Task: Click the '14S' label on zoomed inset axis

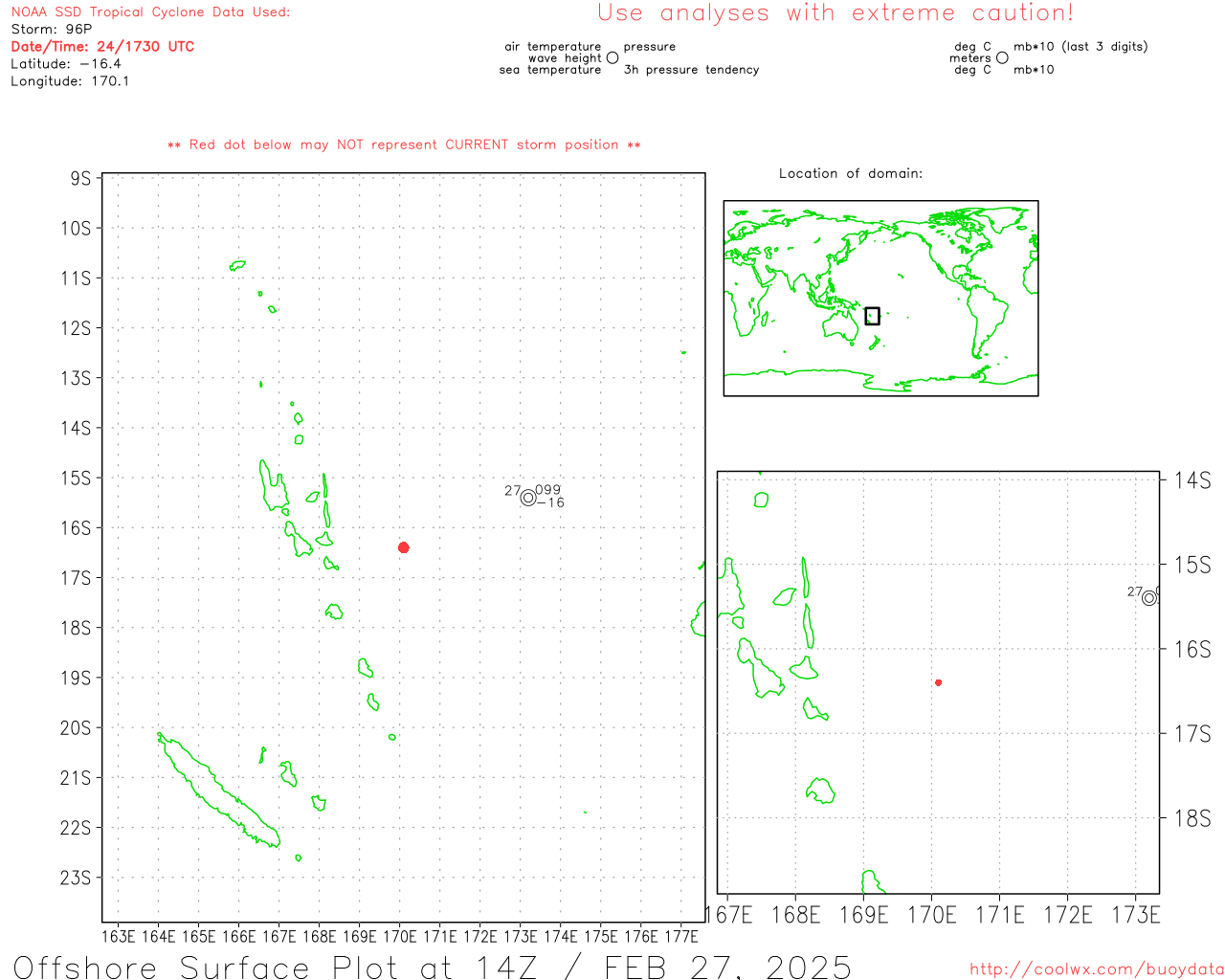Action: coord(1193,480)
